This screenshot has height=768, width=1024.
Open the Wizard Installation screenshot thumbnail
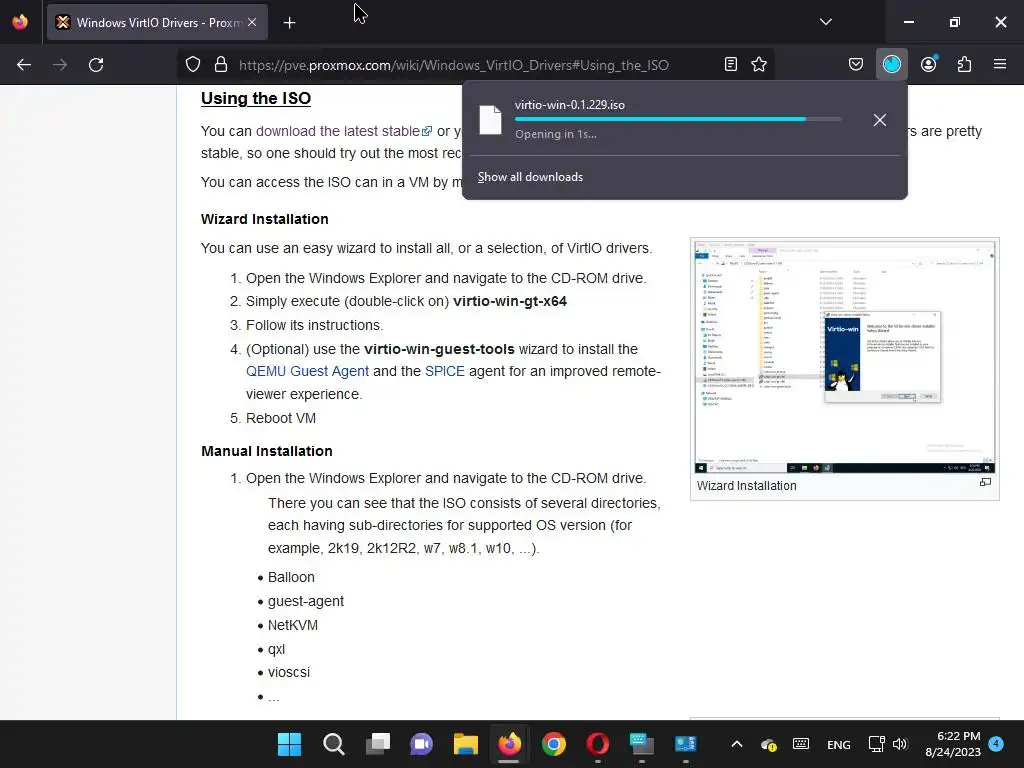844,357
